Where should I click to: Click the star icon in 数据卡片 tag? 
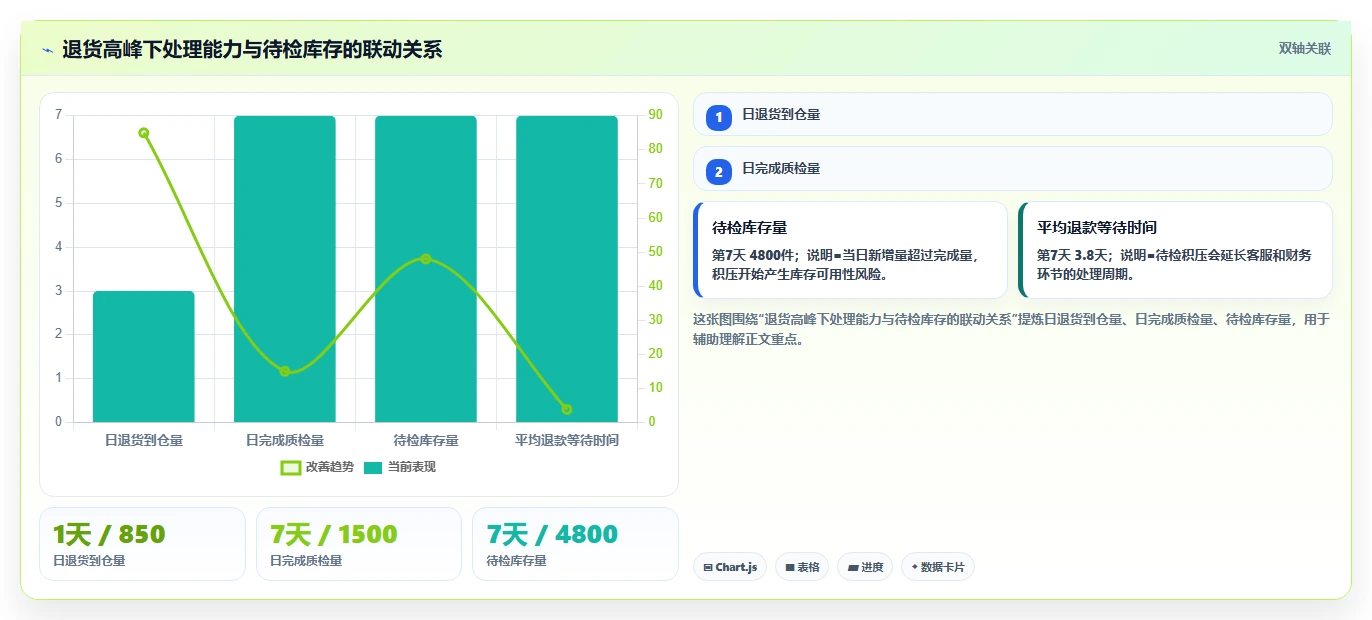click(x=914, y=567)
